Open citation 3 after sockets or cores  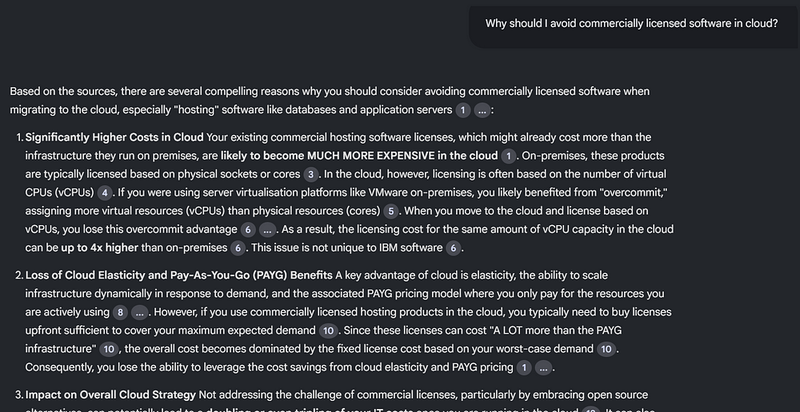pos(311,174)
